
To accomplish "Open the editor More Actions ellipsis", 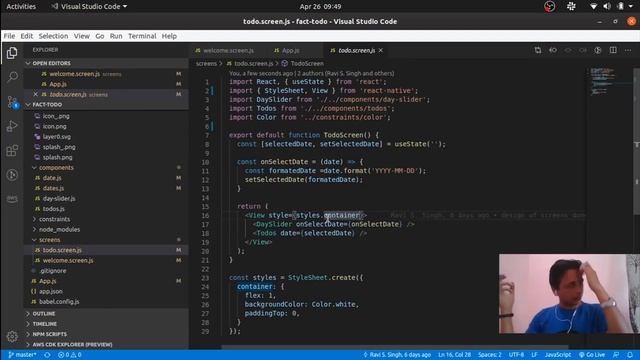I will pos(628,50).
